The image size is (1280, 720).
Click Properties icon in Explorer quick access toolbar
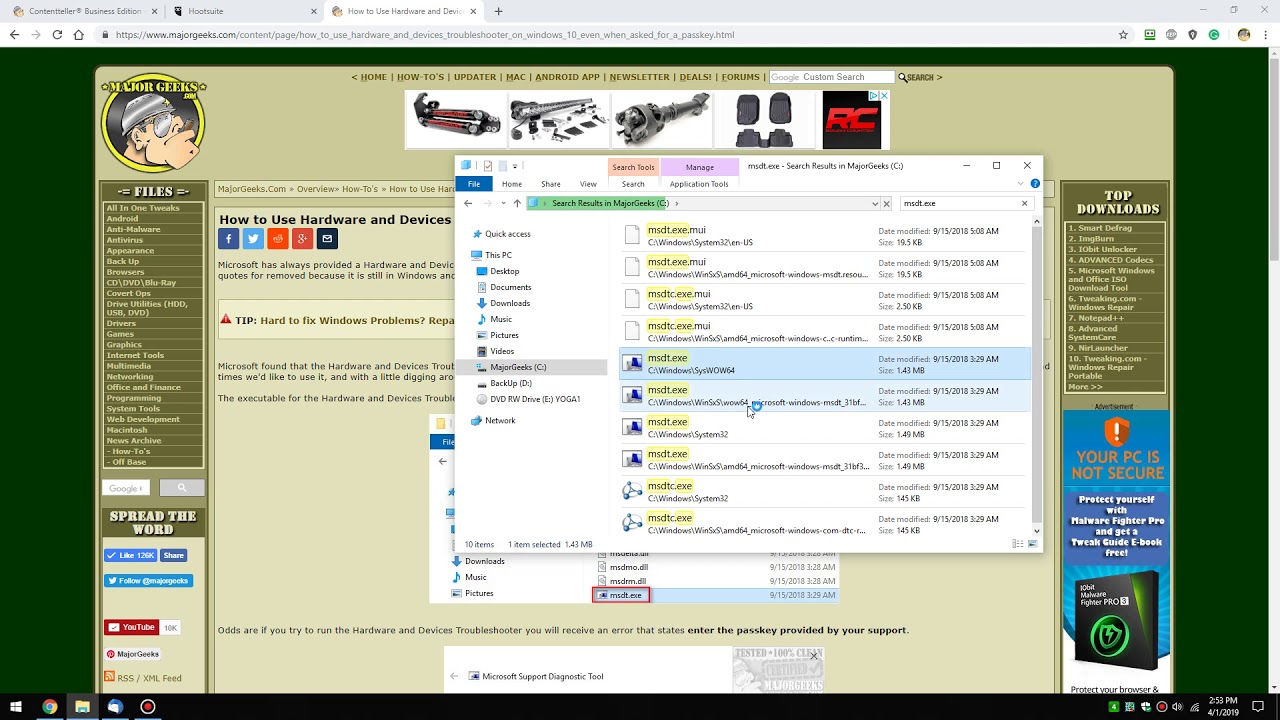487,166
